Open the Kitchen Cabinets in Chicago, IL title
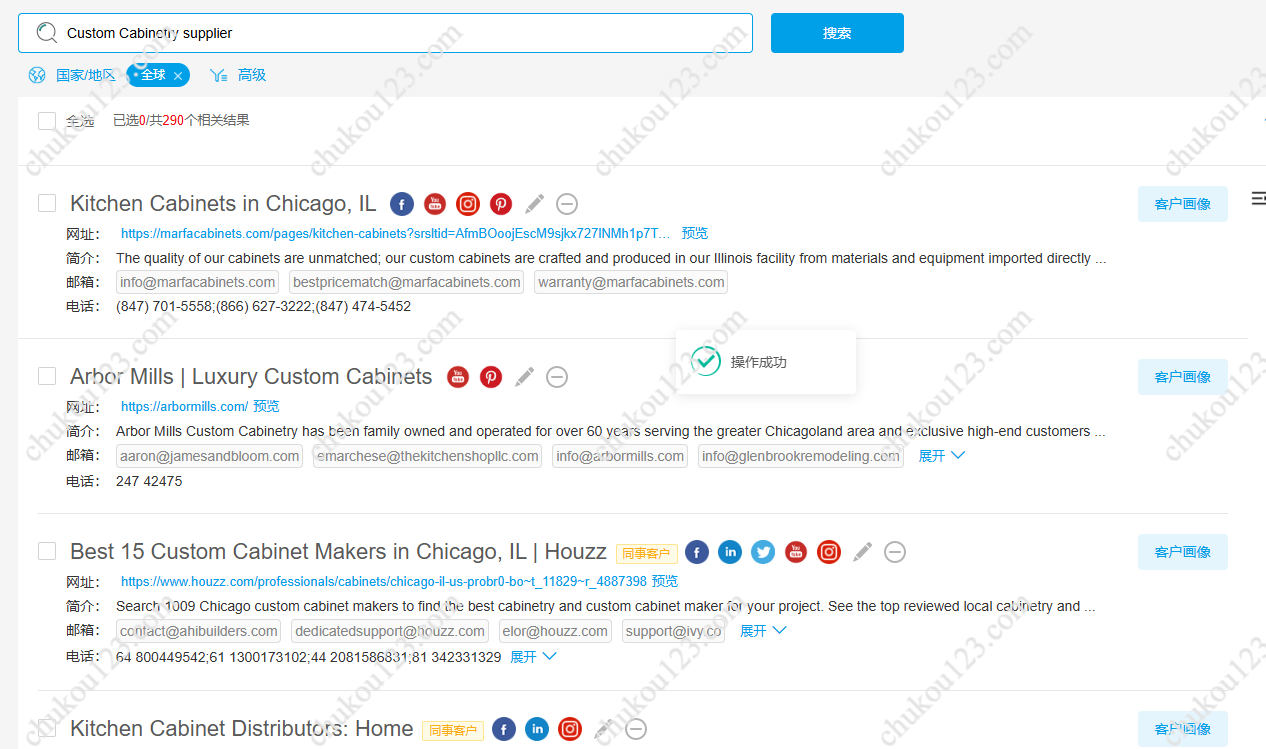1266x749 pixels. [223, 204]
